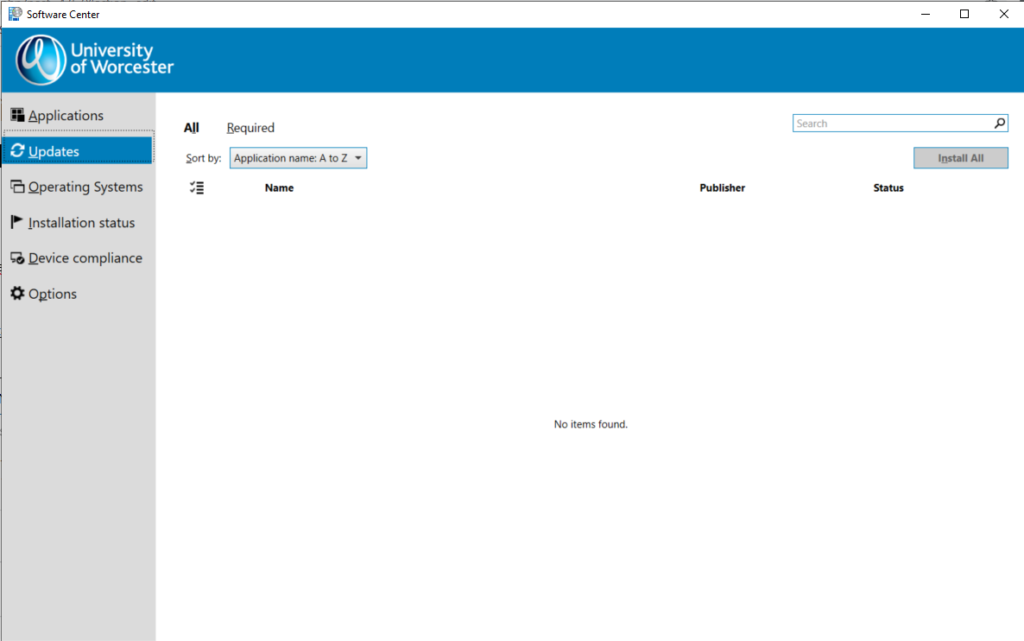Screen dimensions: 1024x641
Task: Click the "Sort by:" label
Action: [203, 158]
